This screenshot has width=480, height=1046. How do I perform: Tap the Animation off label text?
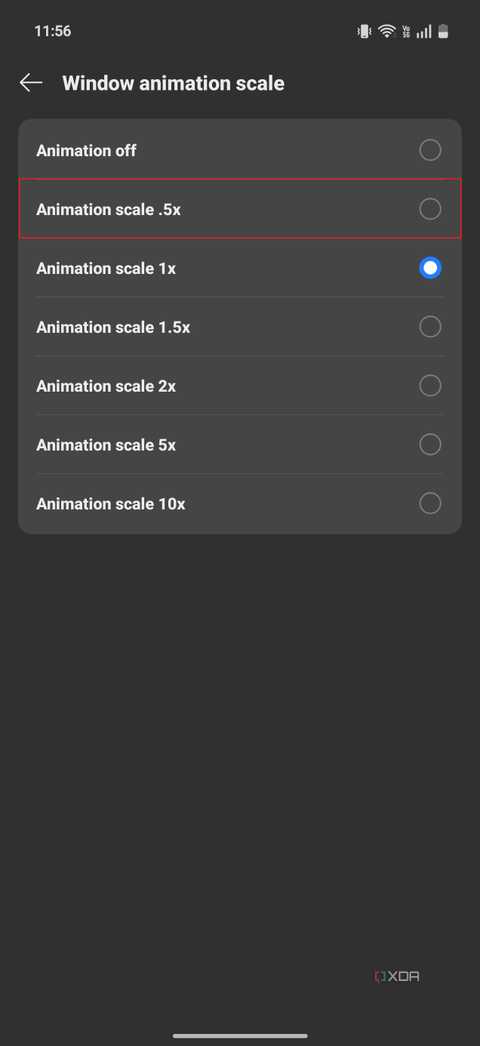(x=86, y=151)
